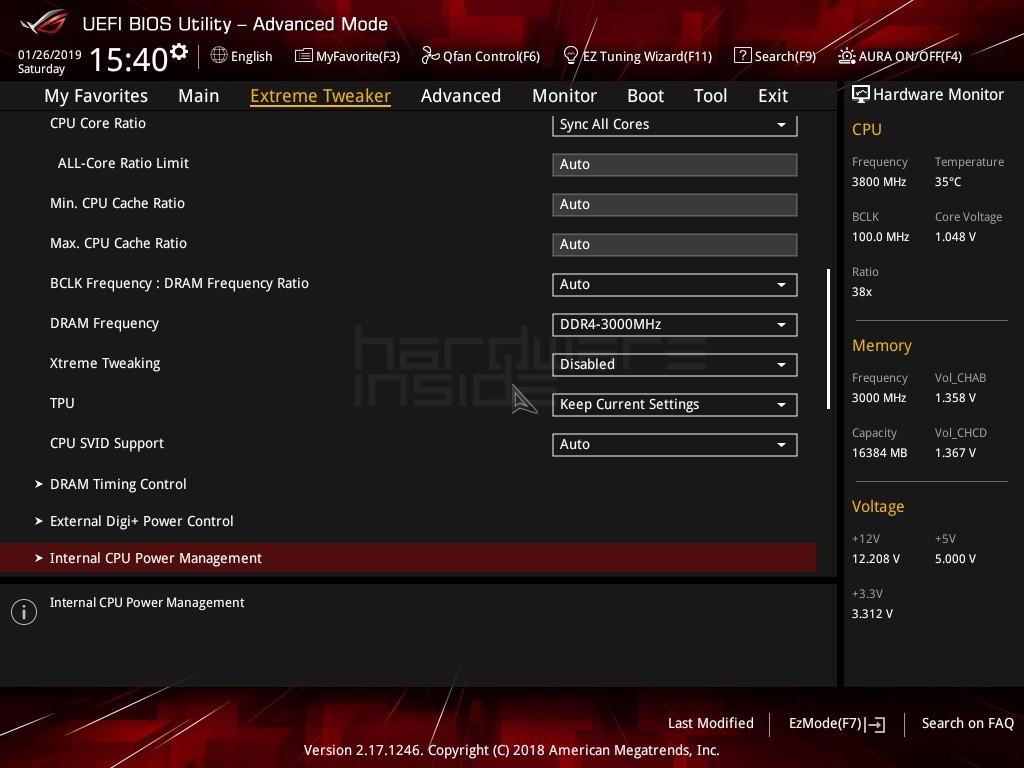Click the MyFavorite list icon
Screen dimensions: 1024x768
(303, 56)
